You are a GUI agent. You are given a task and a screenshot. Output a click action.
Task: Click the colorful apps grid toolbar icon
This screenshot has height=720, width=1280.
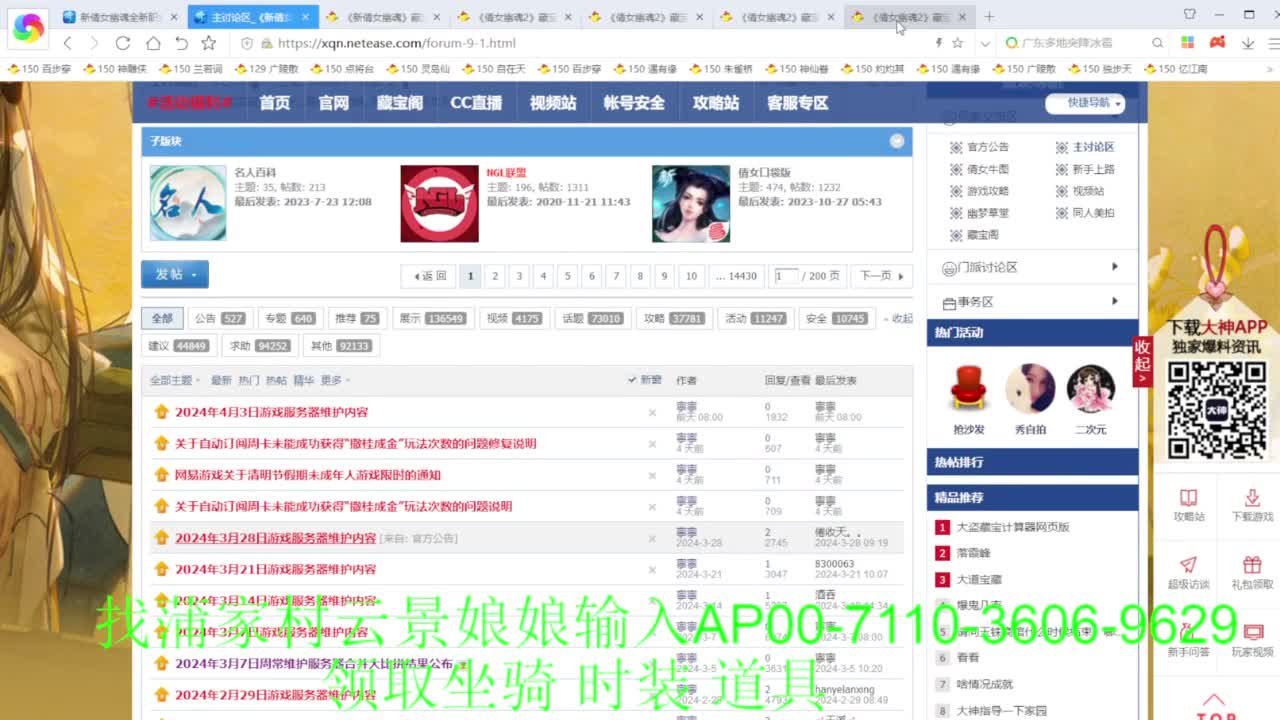click(1187, 43)
